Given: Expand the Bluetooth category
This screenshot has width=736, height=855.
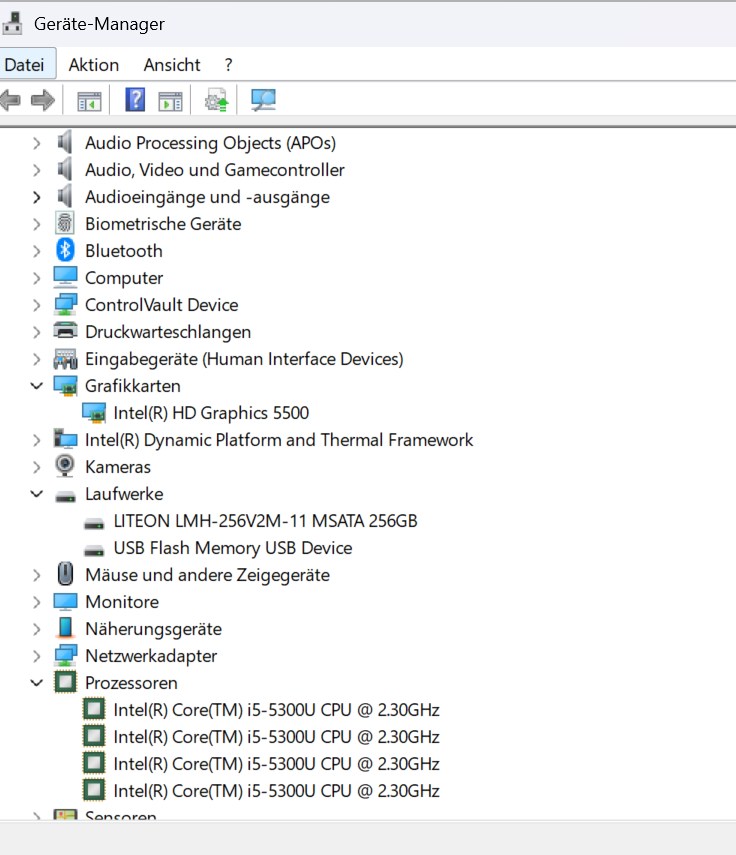Looking at the screenshot, I should (x=37, y=251).
